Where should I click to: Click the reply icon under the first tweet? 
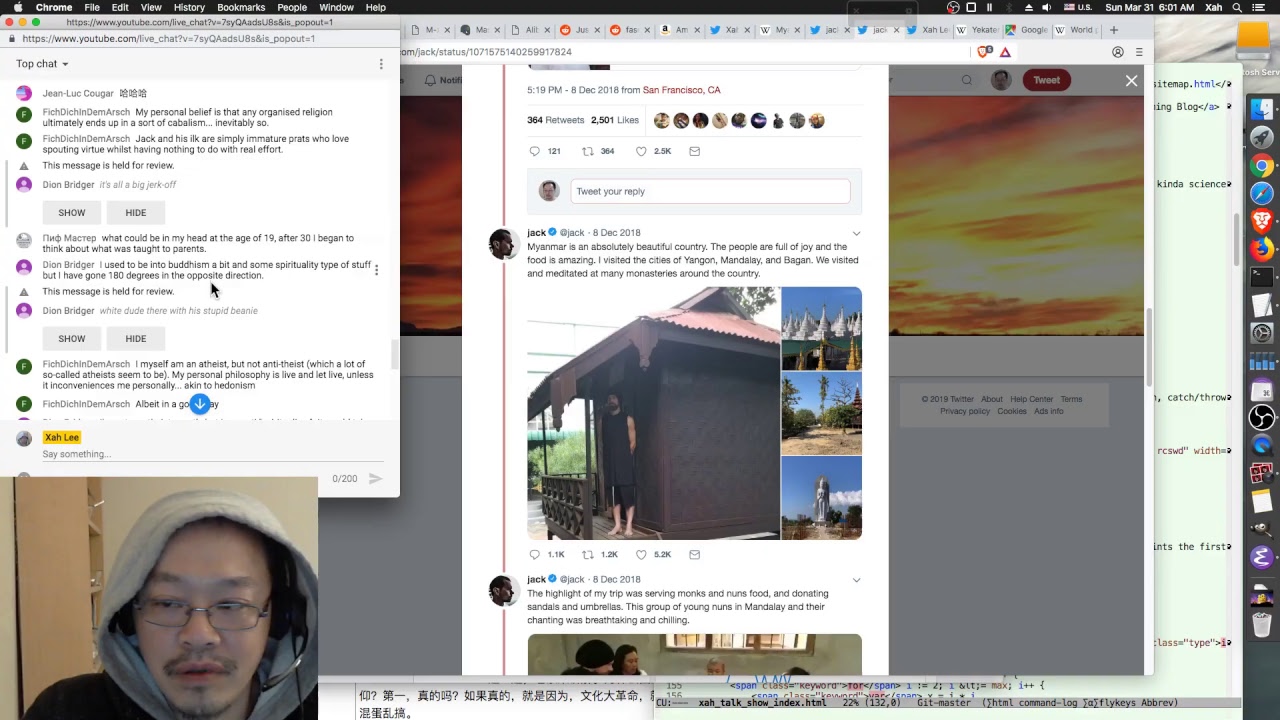[535, 151]
